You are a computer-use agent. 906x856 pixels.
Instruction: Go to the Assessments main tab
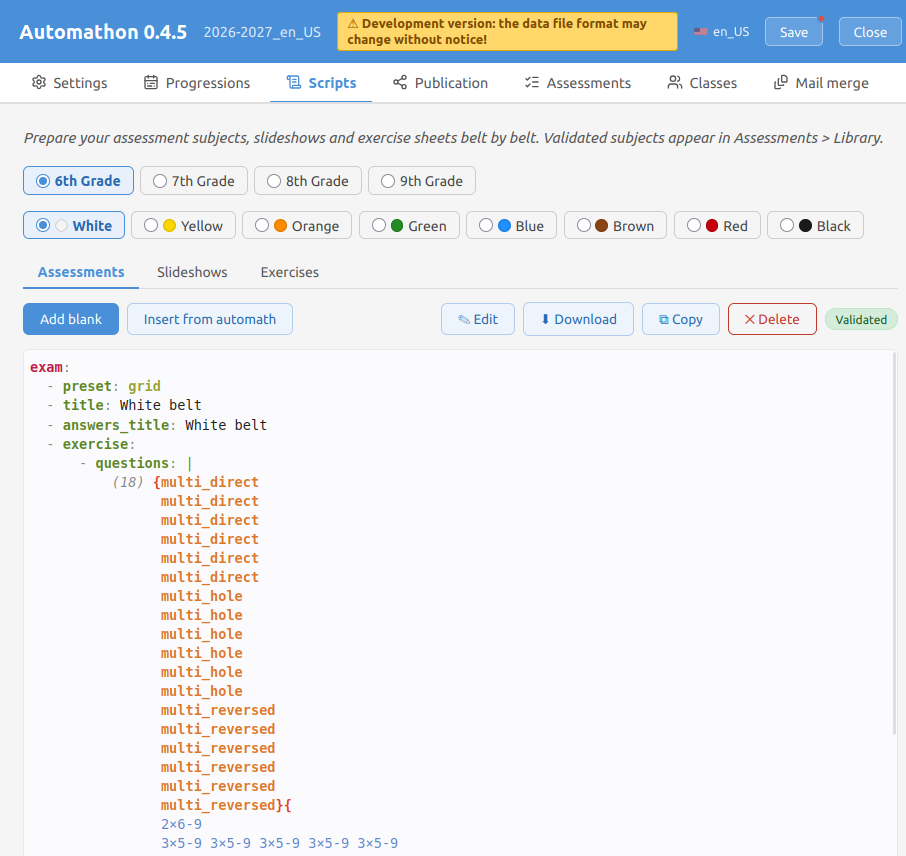coord(578,83)
